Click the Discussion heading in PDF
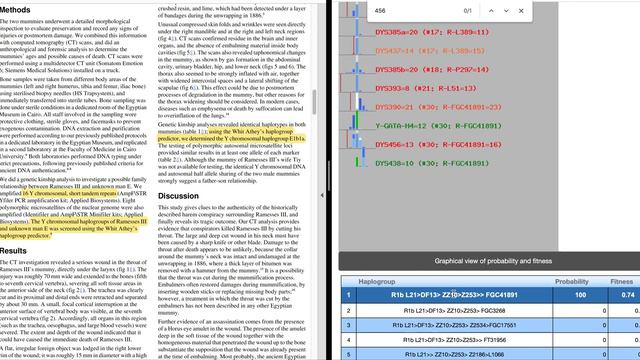 click(x=178, y=196)
